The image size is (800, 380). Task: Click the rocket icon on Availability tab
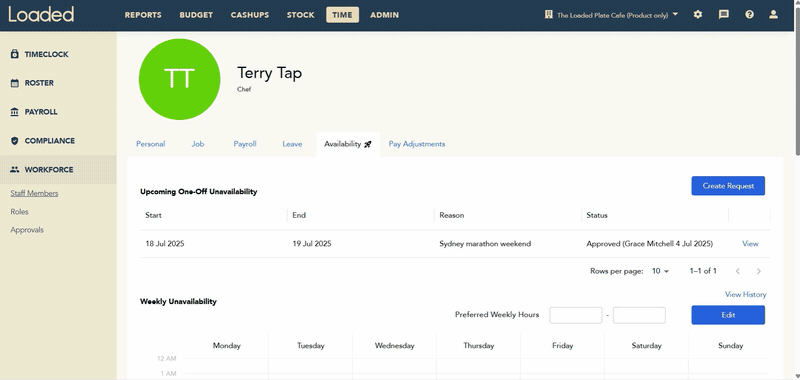pos(368,144)
